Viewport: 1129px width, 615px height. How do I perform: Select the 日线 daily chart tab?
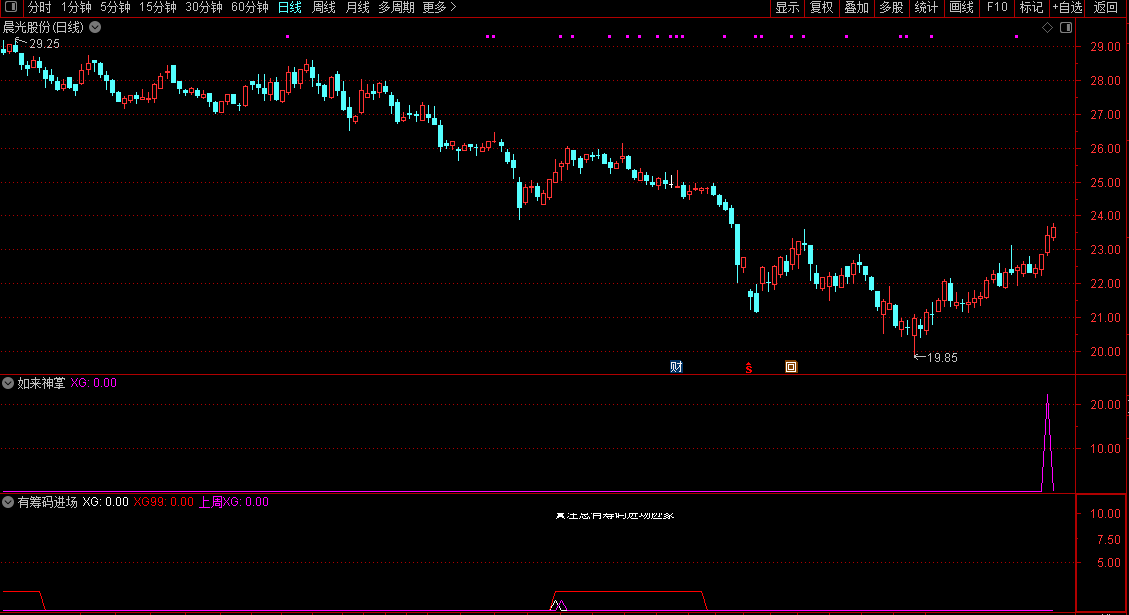289,7
